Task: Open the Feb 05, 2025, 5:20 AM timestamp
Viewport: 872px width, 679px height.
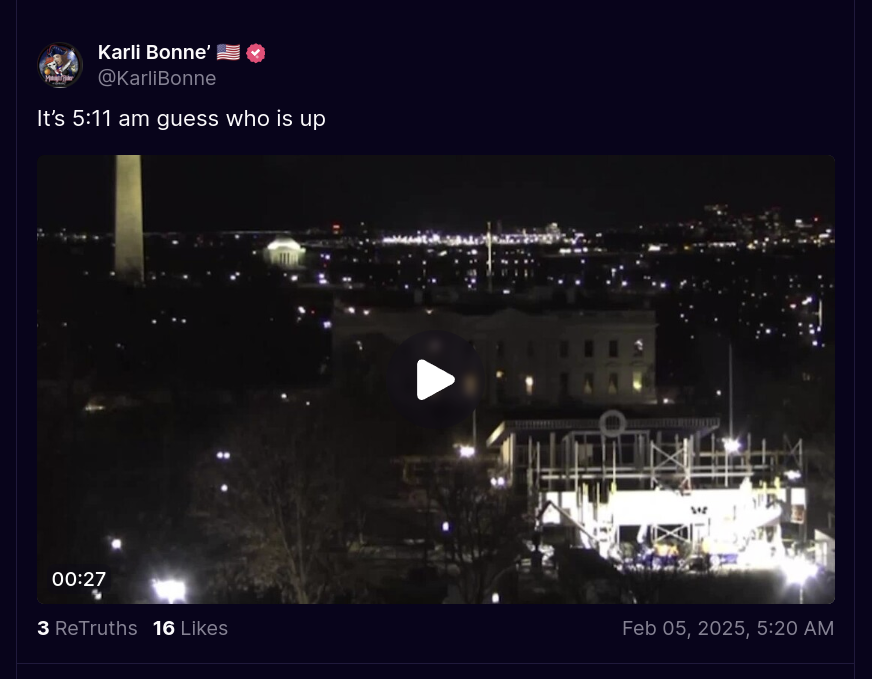Action: (x=728, y=628)
